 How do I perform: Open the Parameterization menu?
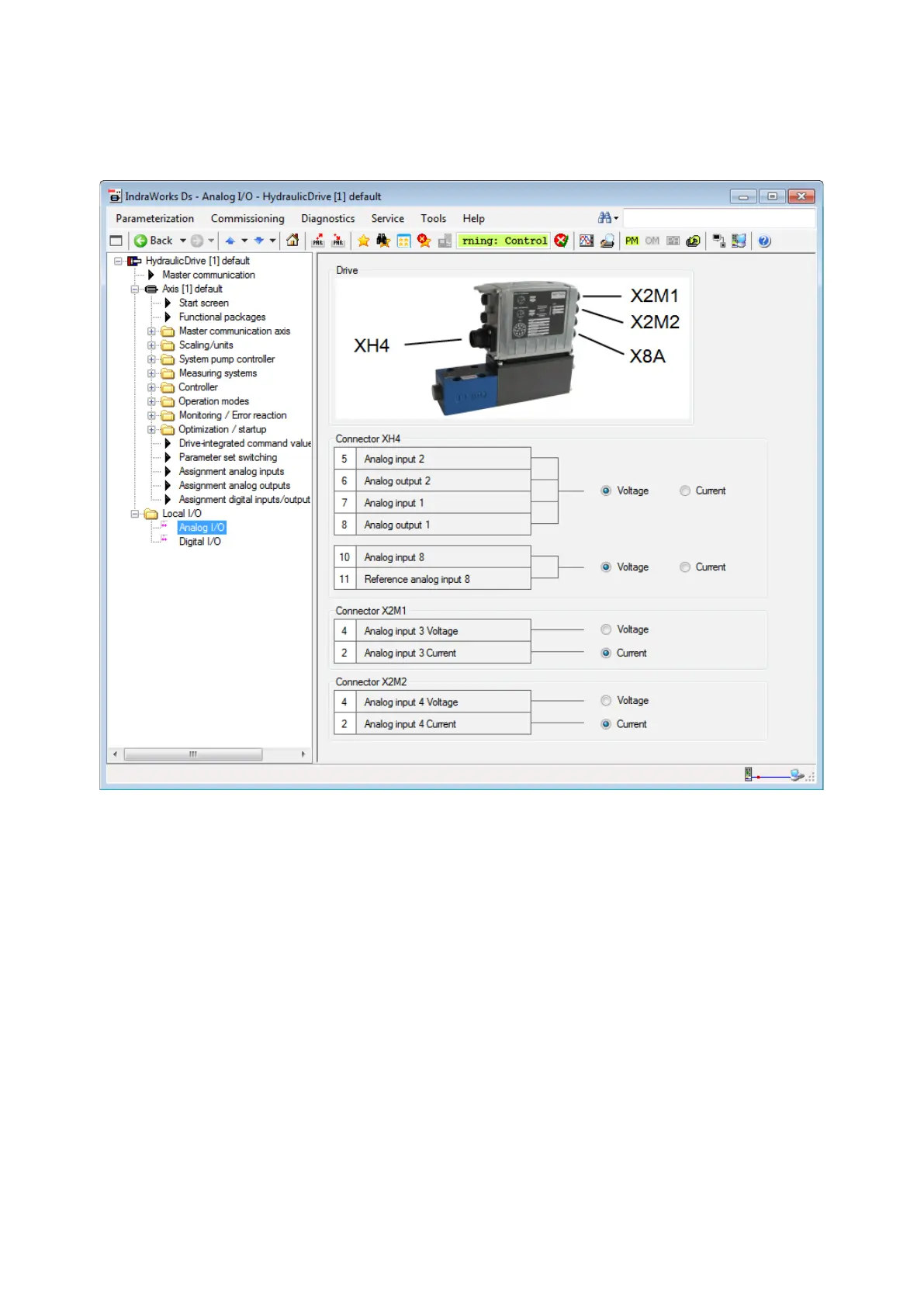click(x=155, y=219)
